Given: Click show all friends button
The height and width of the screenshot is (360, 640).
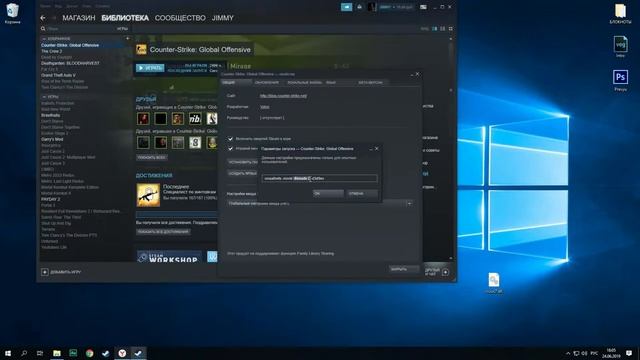Looking at the screenshot, I should tap(151, 157).
